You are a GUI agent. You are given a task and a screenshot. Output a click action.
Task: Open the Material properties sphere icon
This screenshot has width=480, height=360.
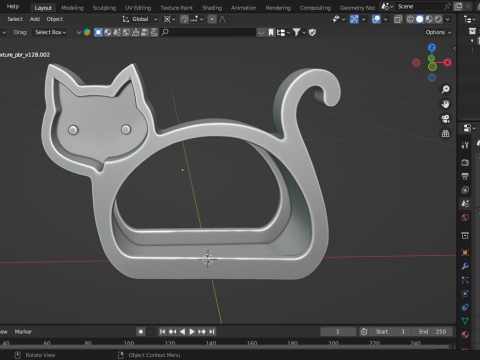click(x=465, y=335)
